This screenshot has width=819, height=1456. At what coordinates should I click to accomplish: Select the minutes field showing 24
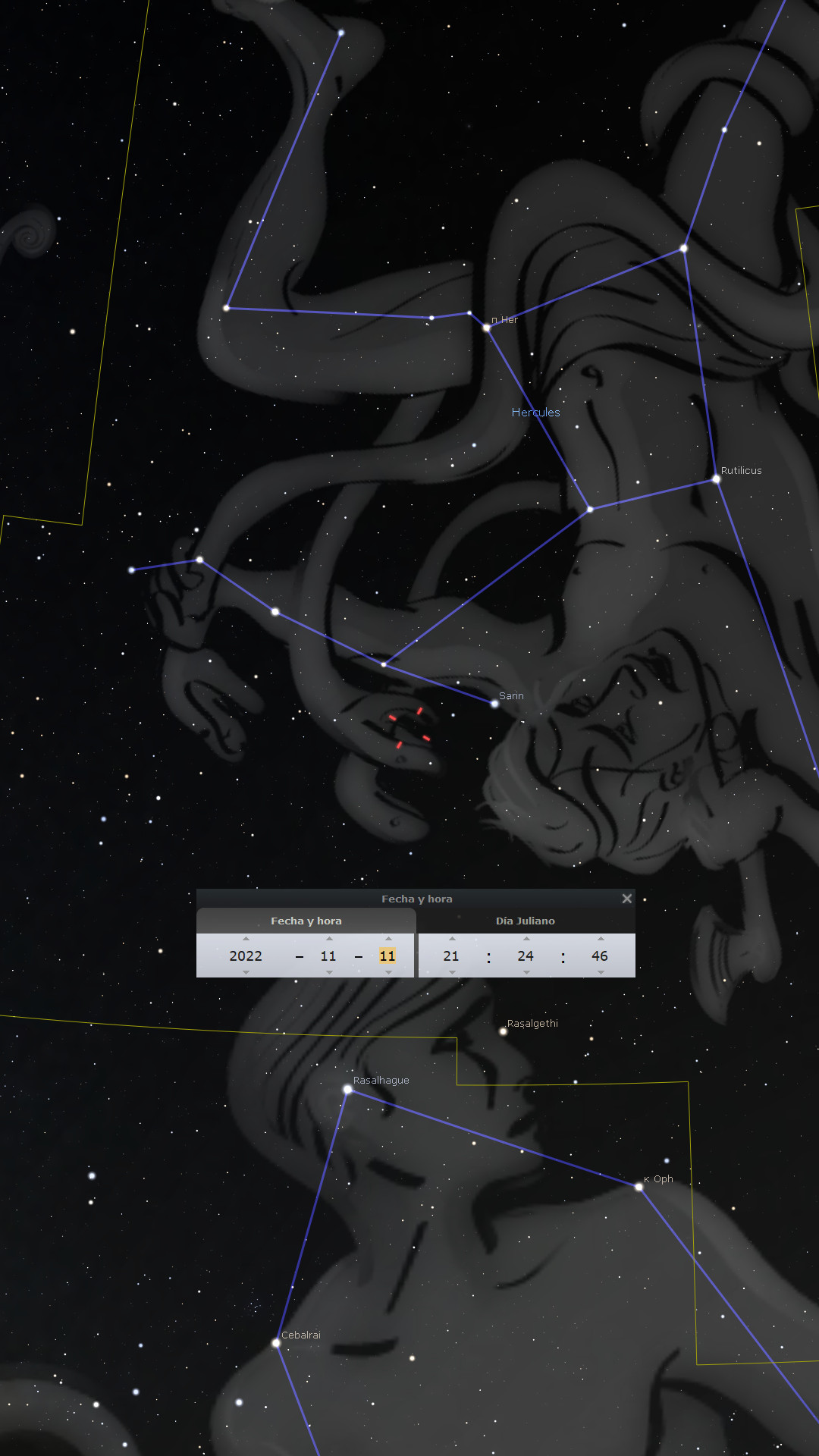pos(526,955)
